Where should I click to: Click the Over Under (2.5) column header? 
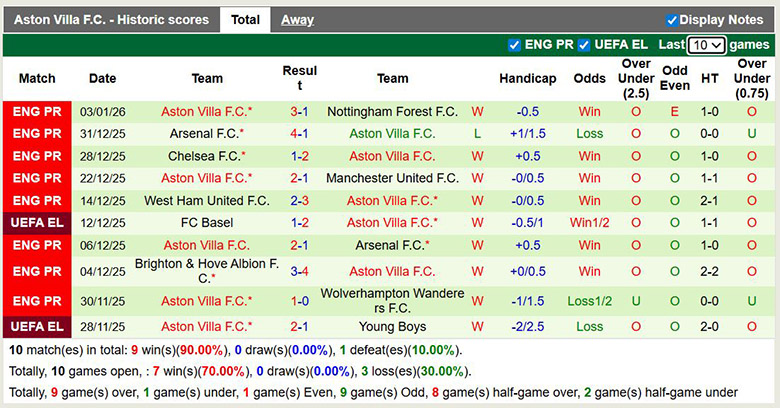pos(636,78)
